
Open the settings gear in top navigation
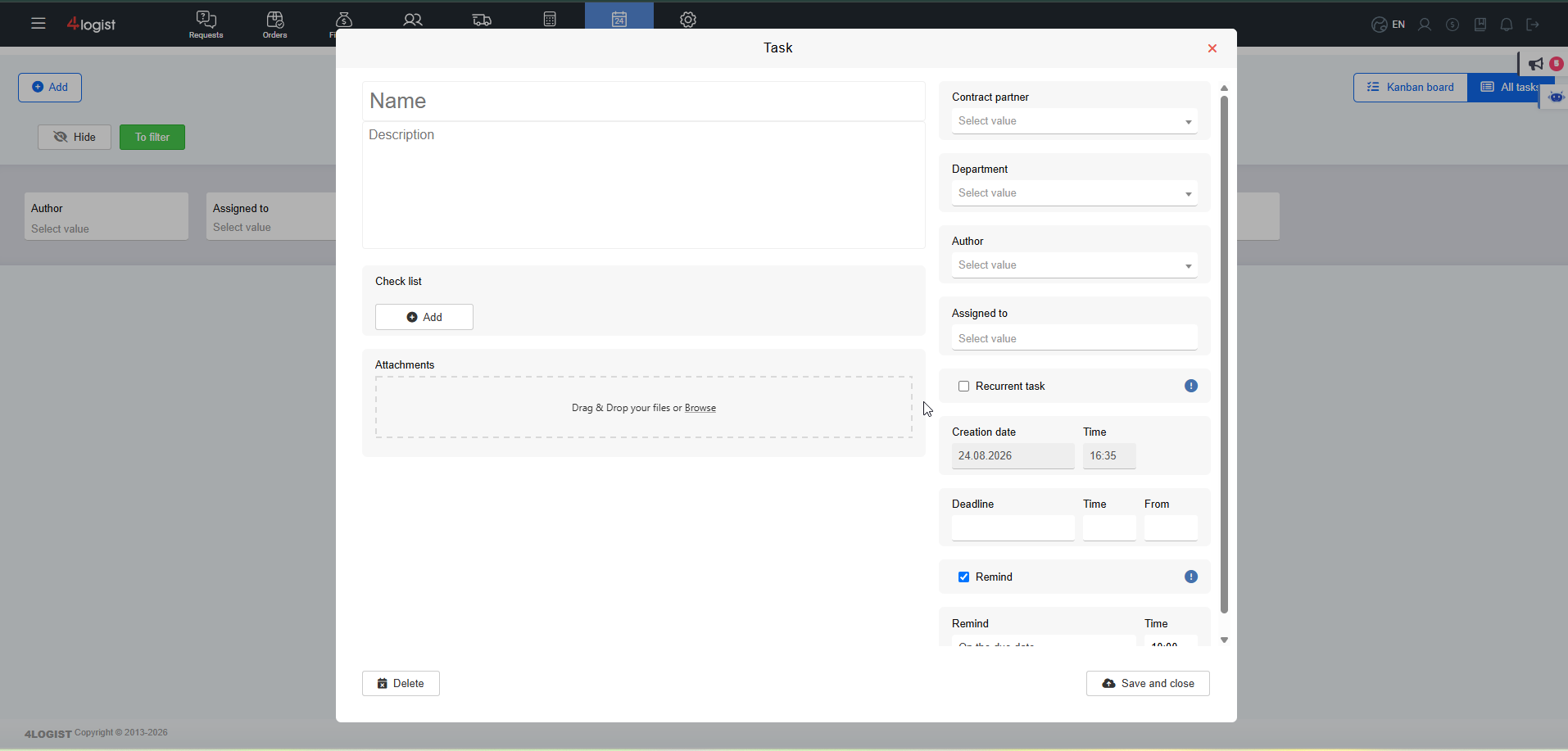688,20
